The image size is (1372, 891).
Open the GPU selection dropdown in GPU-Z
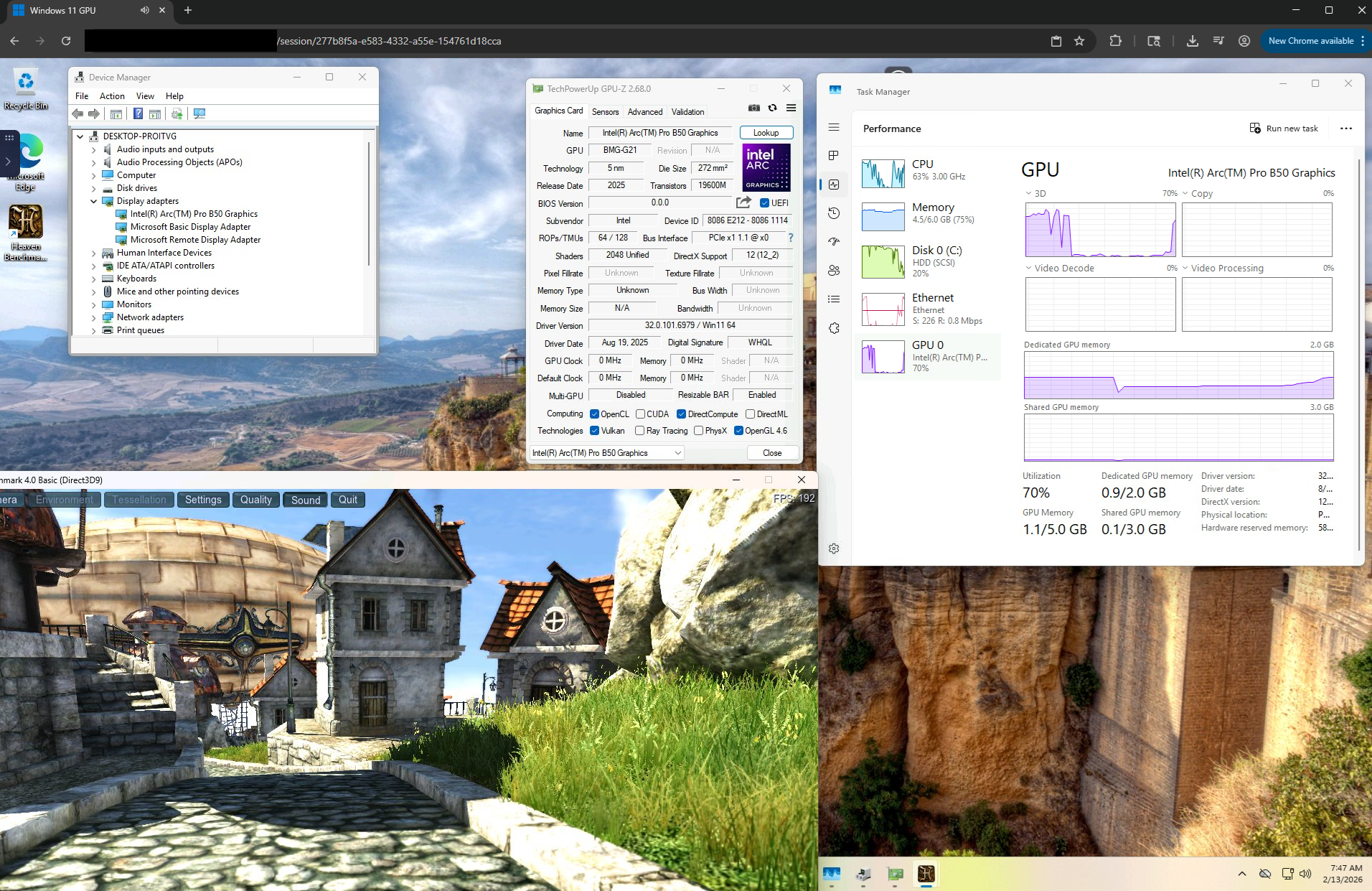pyautogui.click(x=606, y=453)
